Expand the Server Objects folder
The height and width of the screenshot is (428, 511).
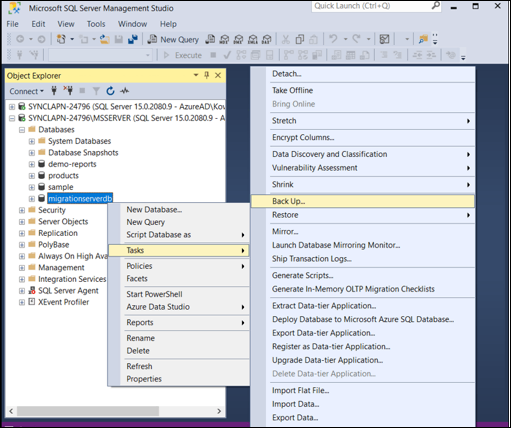(x=22, y=222)
